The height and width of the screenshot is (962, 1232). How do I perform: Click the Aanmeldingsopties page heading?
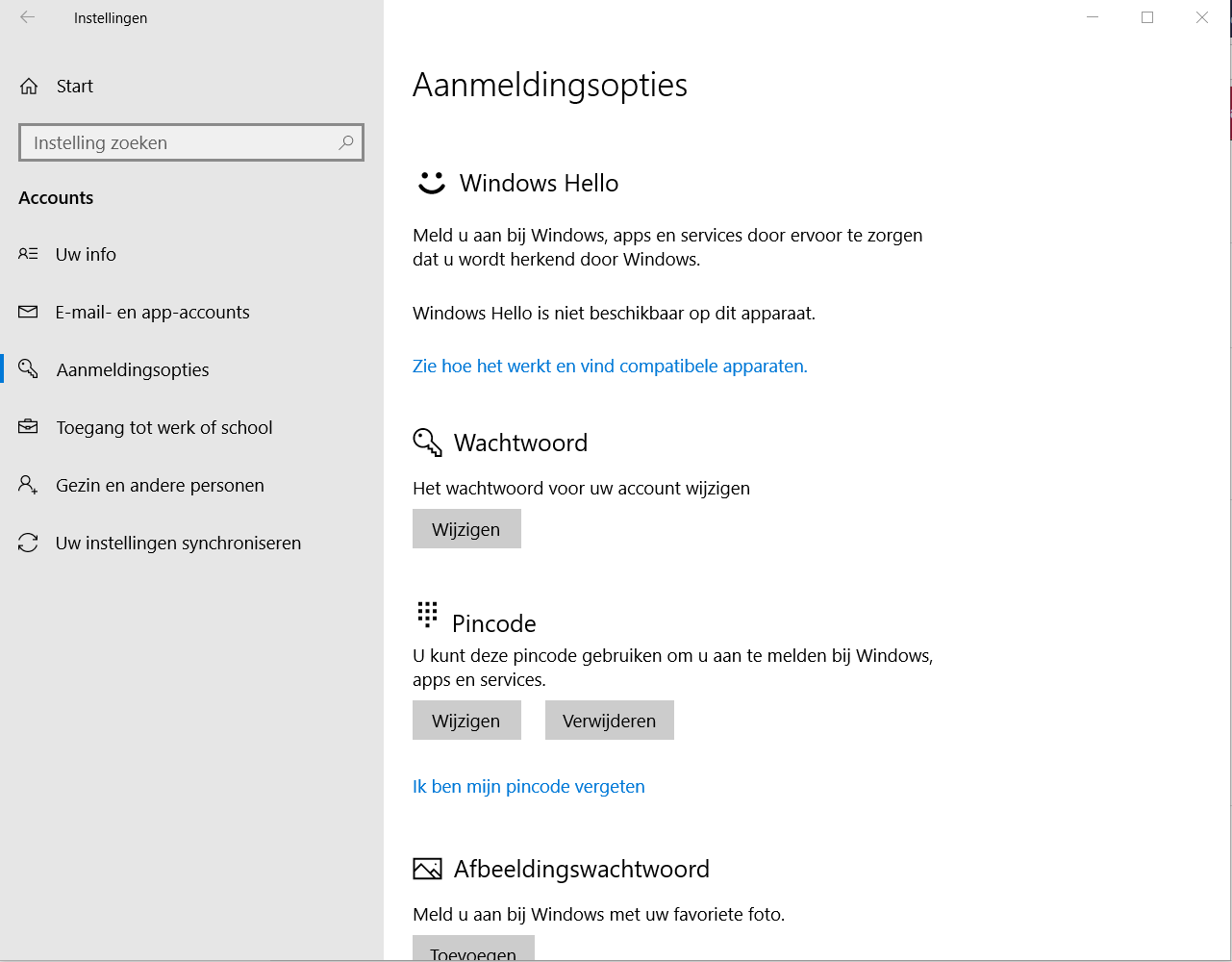[x=550, y=85]
